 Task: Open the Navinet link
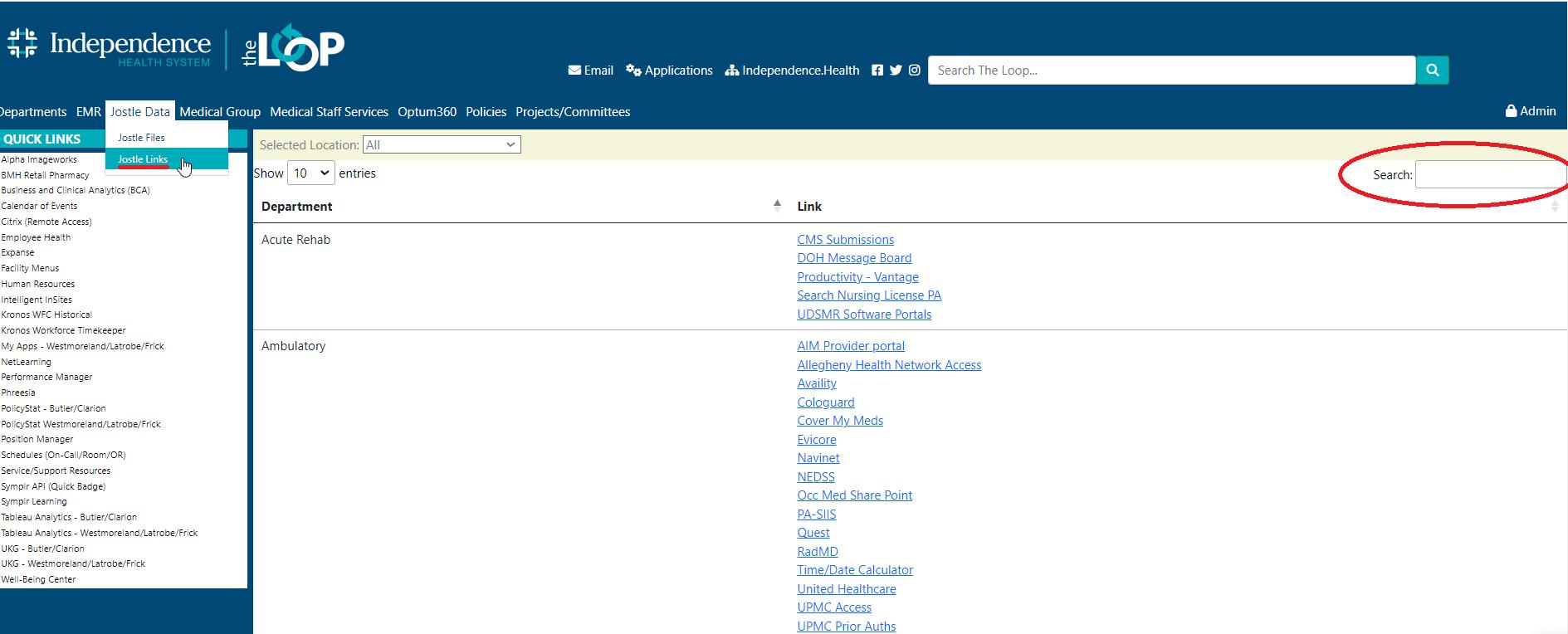click(818, 458)
